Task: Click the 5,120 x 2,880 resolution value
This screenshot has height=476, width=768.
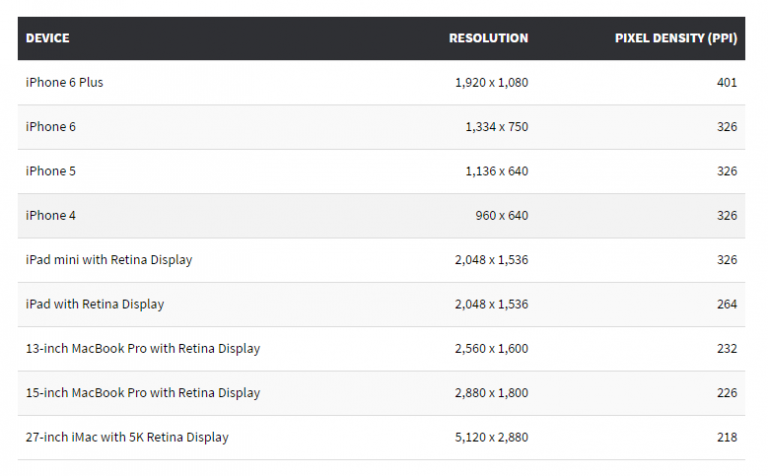Action: [491, 437]
